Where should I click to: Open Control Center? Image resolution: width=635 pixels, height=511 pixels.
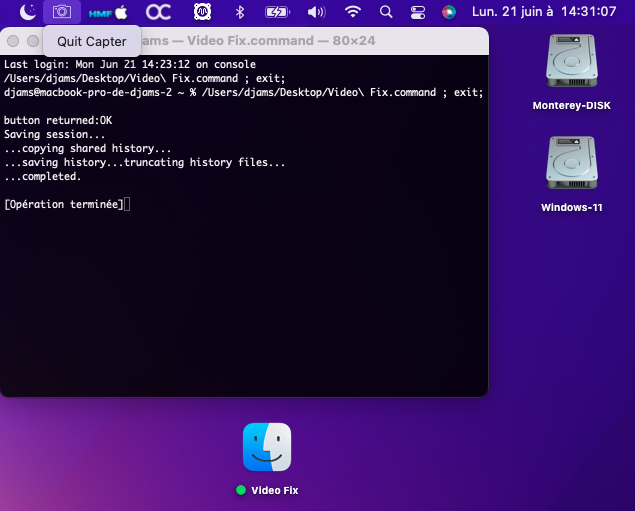click(x=418, y=12)
